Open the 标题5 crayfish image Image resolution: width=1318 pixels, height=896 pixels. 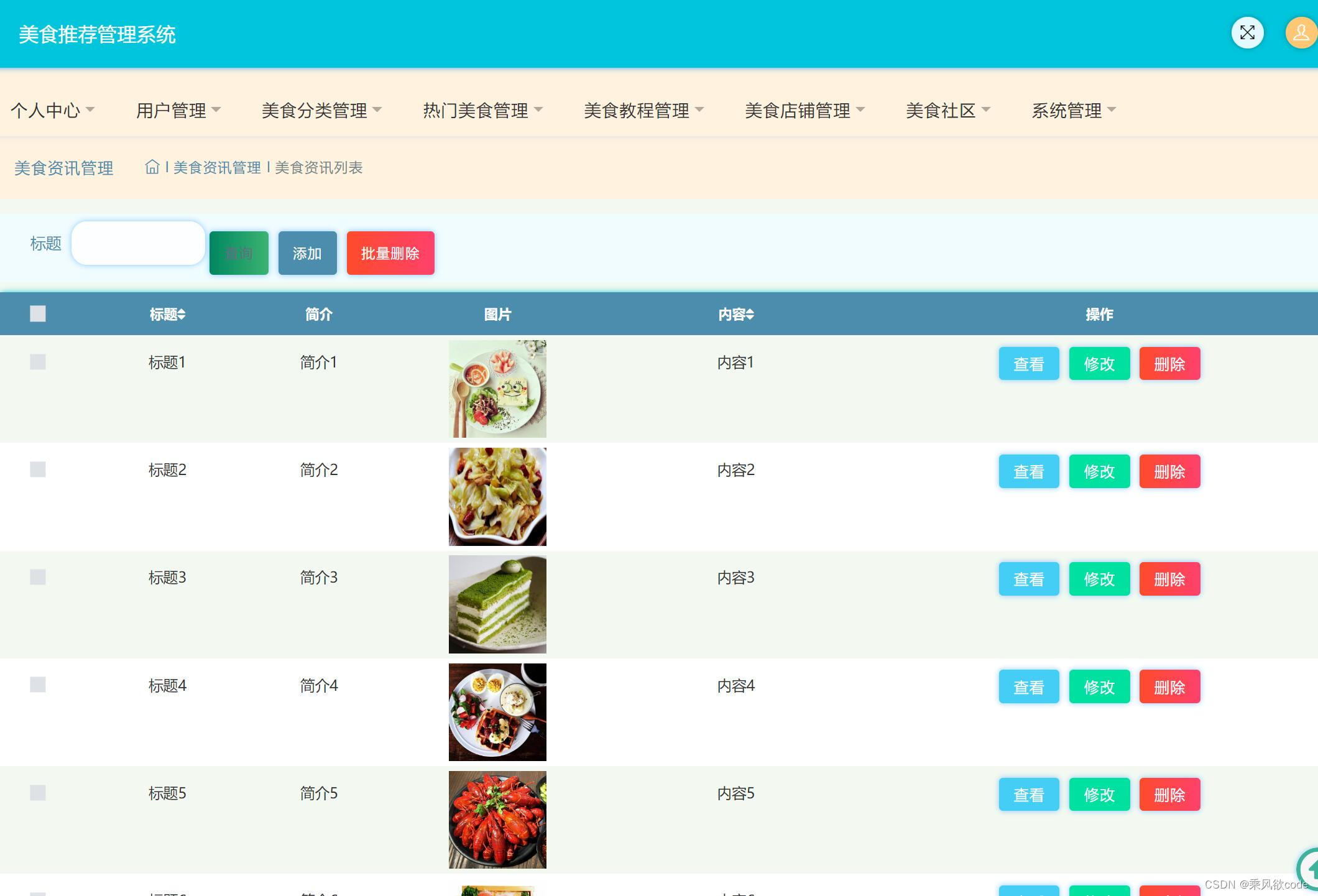coord(497,820)
